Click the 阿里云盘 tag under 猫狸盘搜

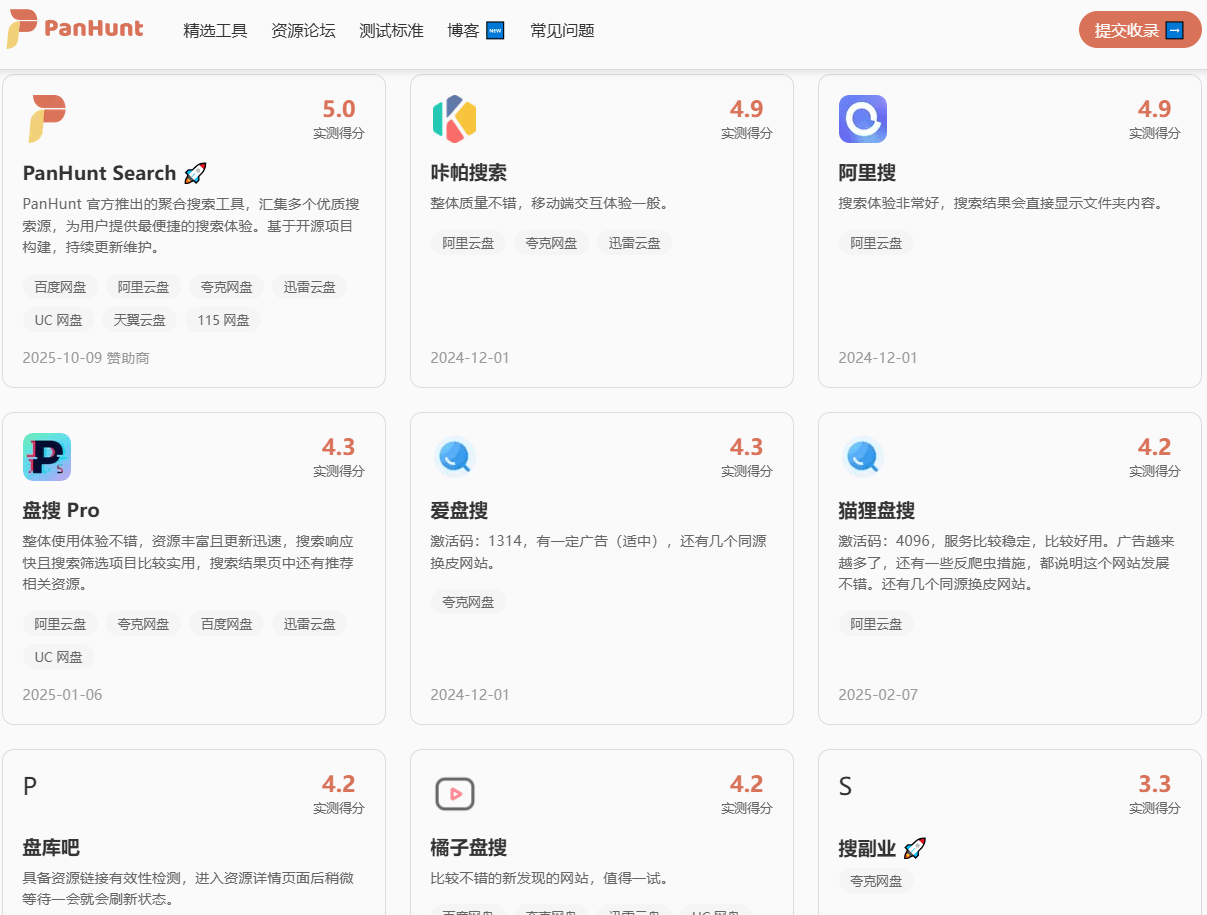(x=875, y=622)
